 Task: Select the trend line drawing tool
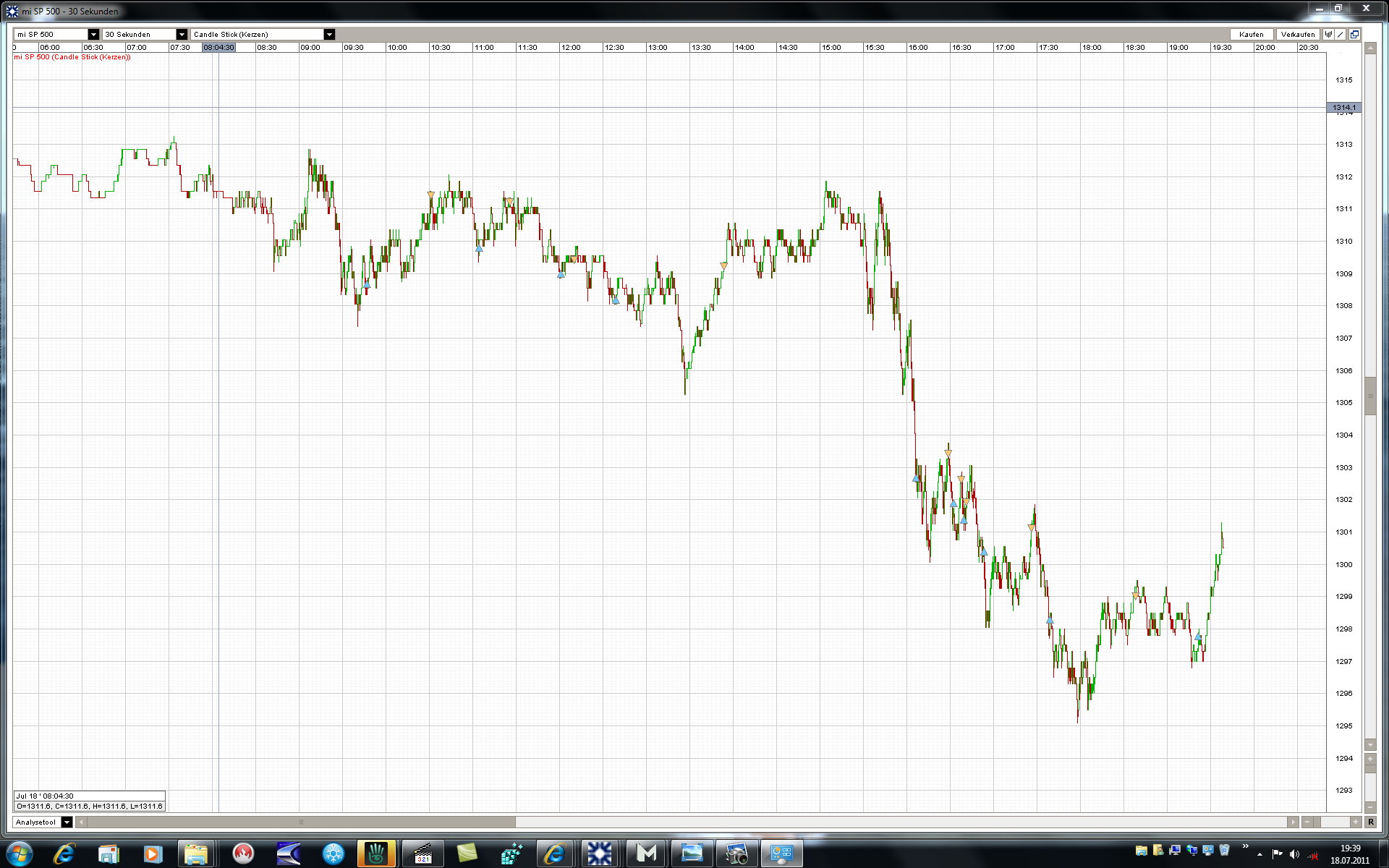(1341, 34)
